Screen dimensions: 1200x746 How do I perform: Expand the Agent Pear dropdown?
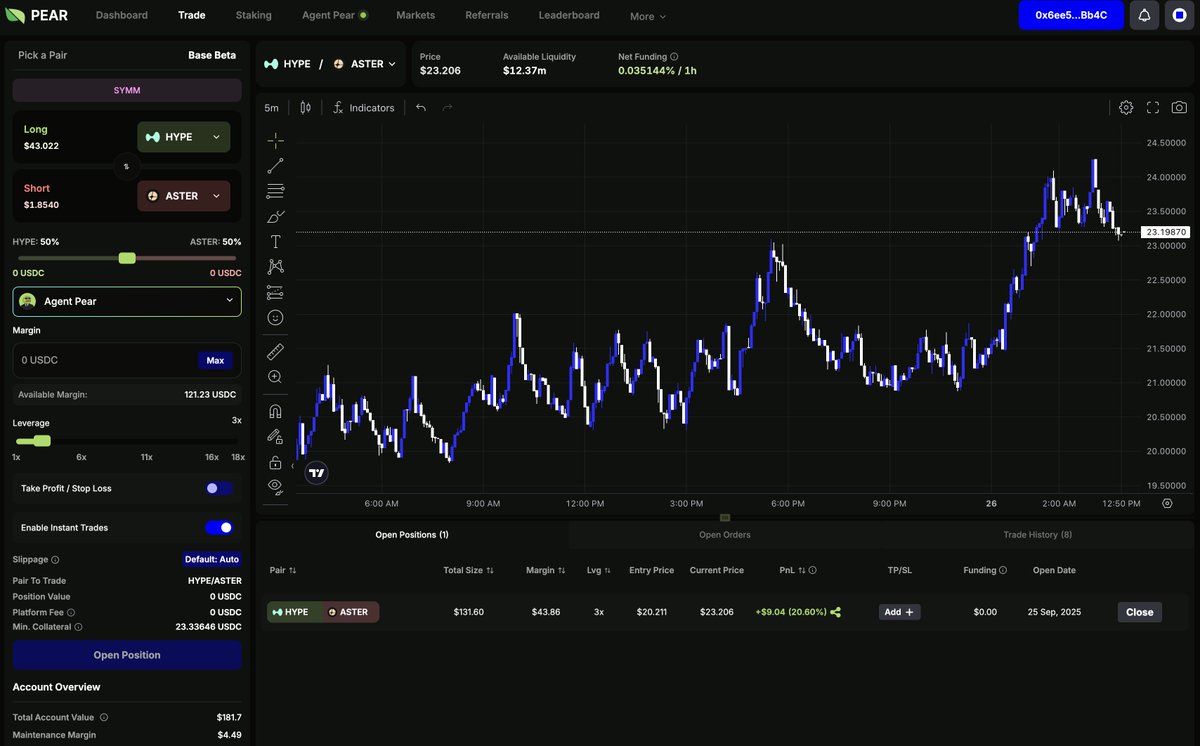pos(127,301)
